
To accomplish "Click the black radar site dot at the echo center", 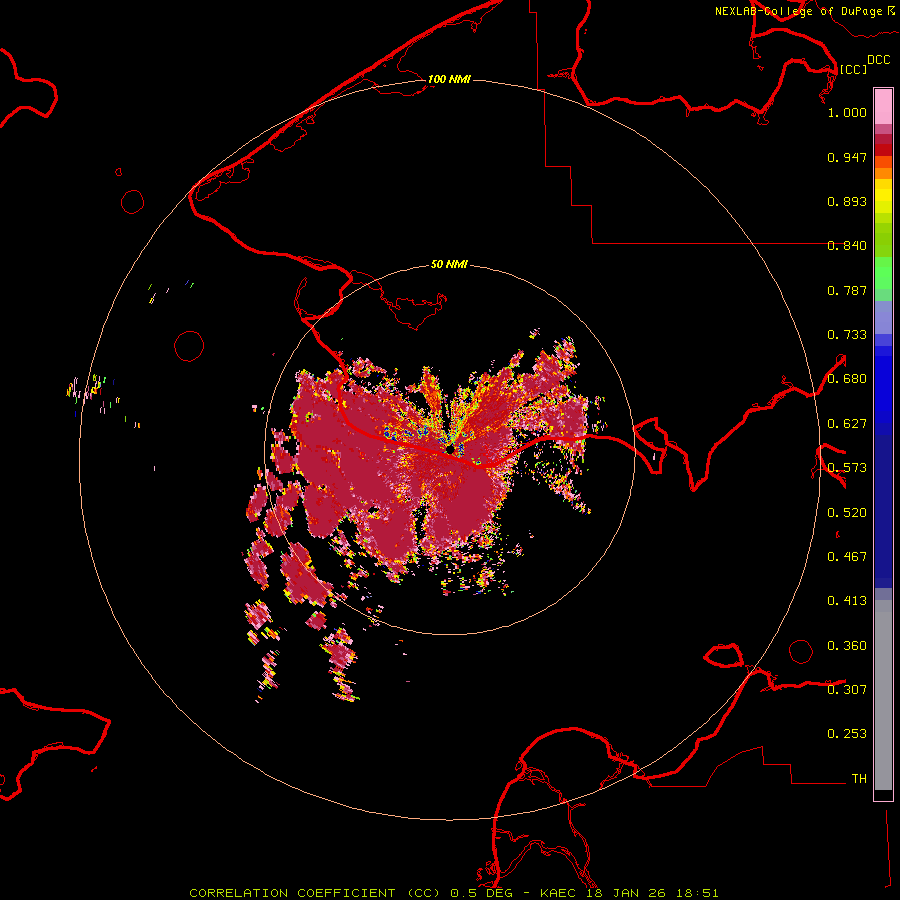I will 450,449.
